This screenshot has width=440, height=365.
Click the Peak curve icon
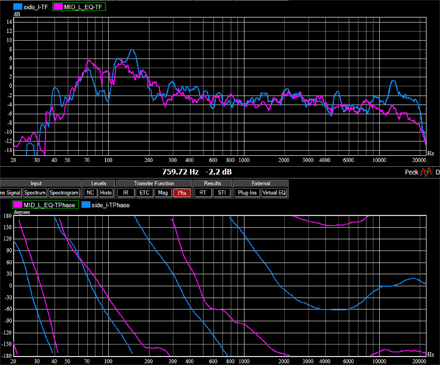coord(426,172)
